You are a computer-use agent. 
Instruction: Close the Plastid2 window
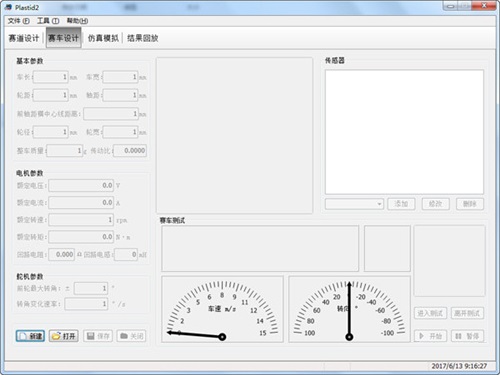(x=484, y=6)
